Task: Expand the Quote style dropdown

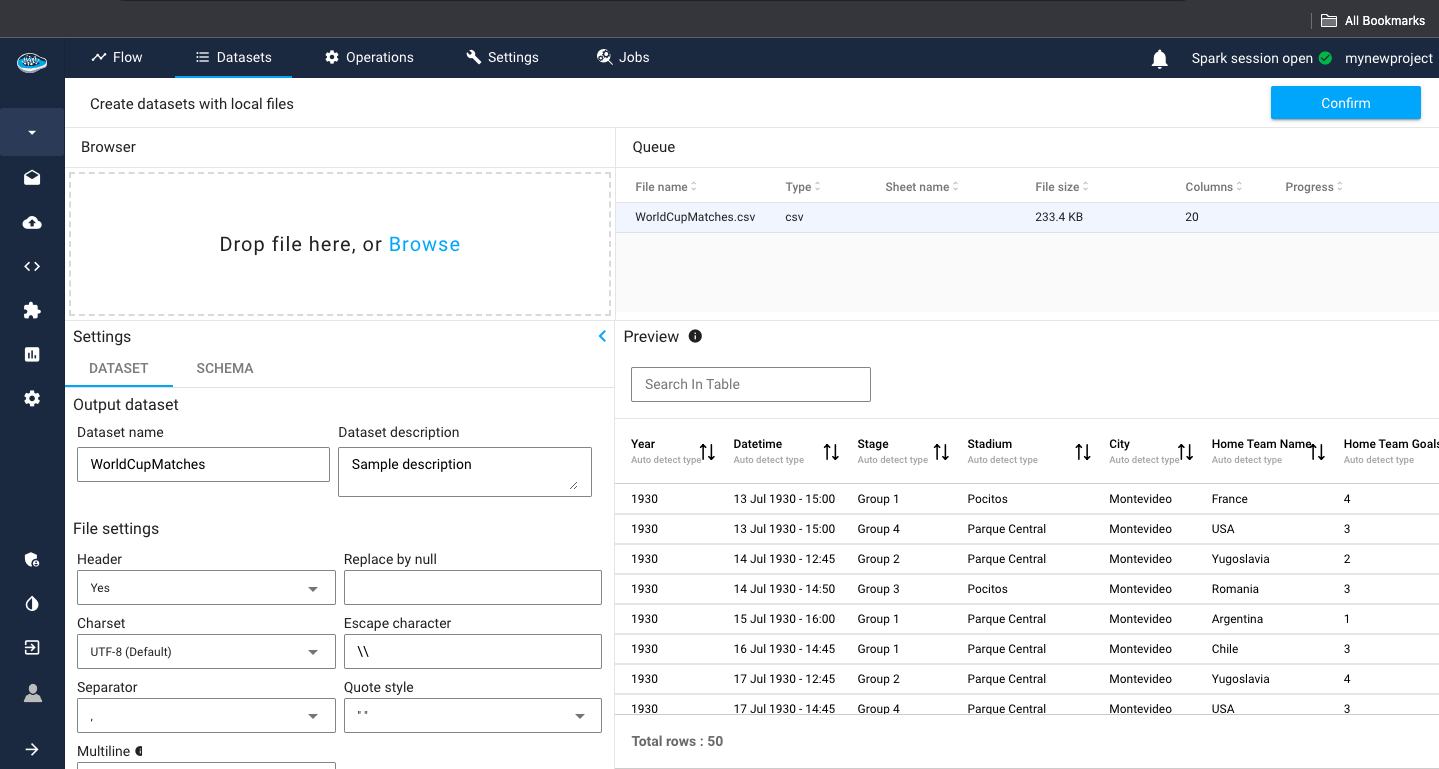Action: pyautogui.click(x=472, y=716)
